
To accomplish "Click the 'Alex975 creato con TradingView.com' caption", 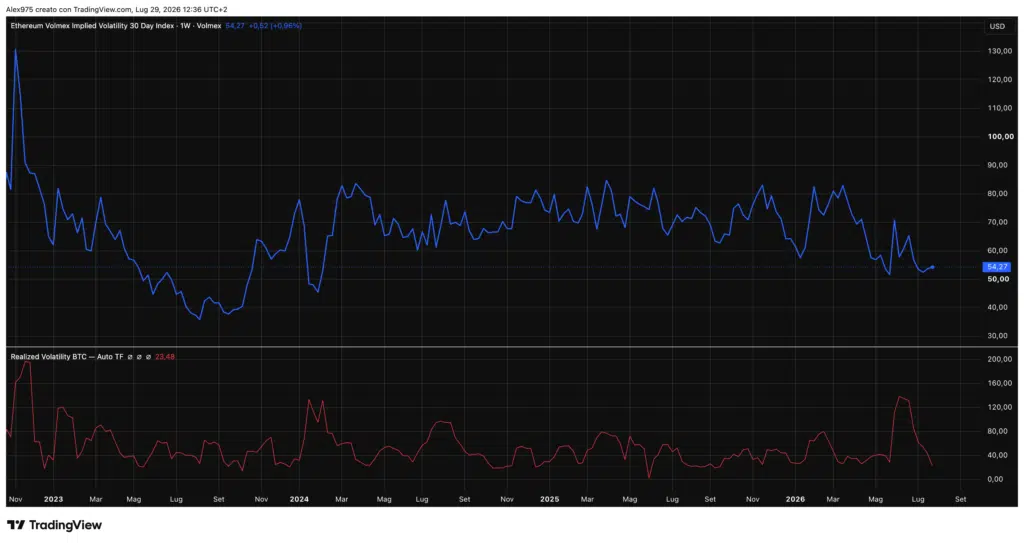I will [x=69, y=10].
